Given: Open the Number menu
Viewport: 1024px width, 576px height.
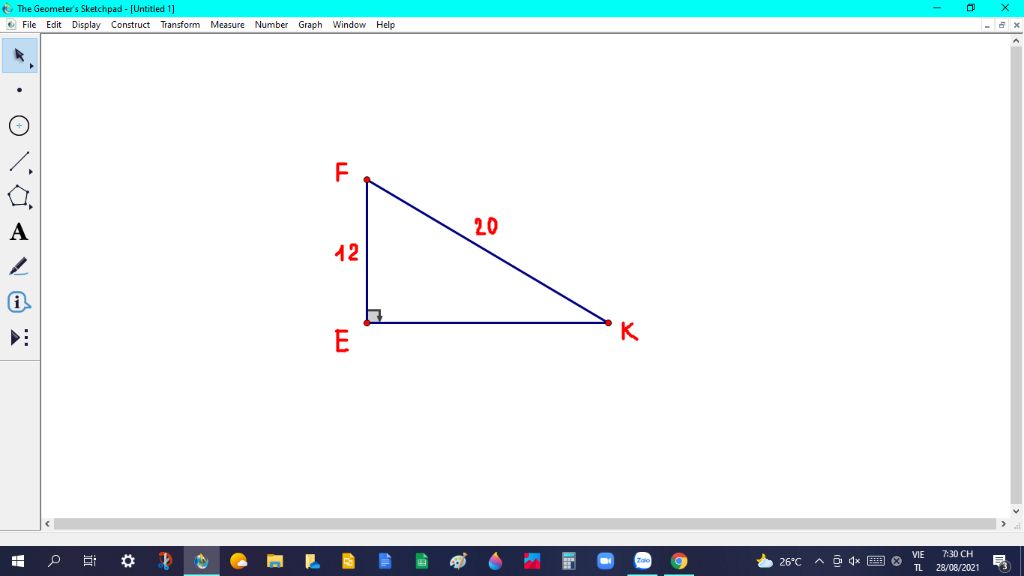Looking at the screenshot, I should pos(271,25).
